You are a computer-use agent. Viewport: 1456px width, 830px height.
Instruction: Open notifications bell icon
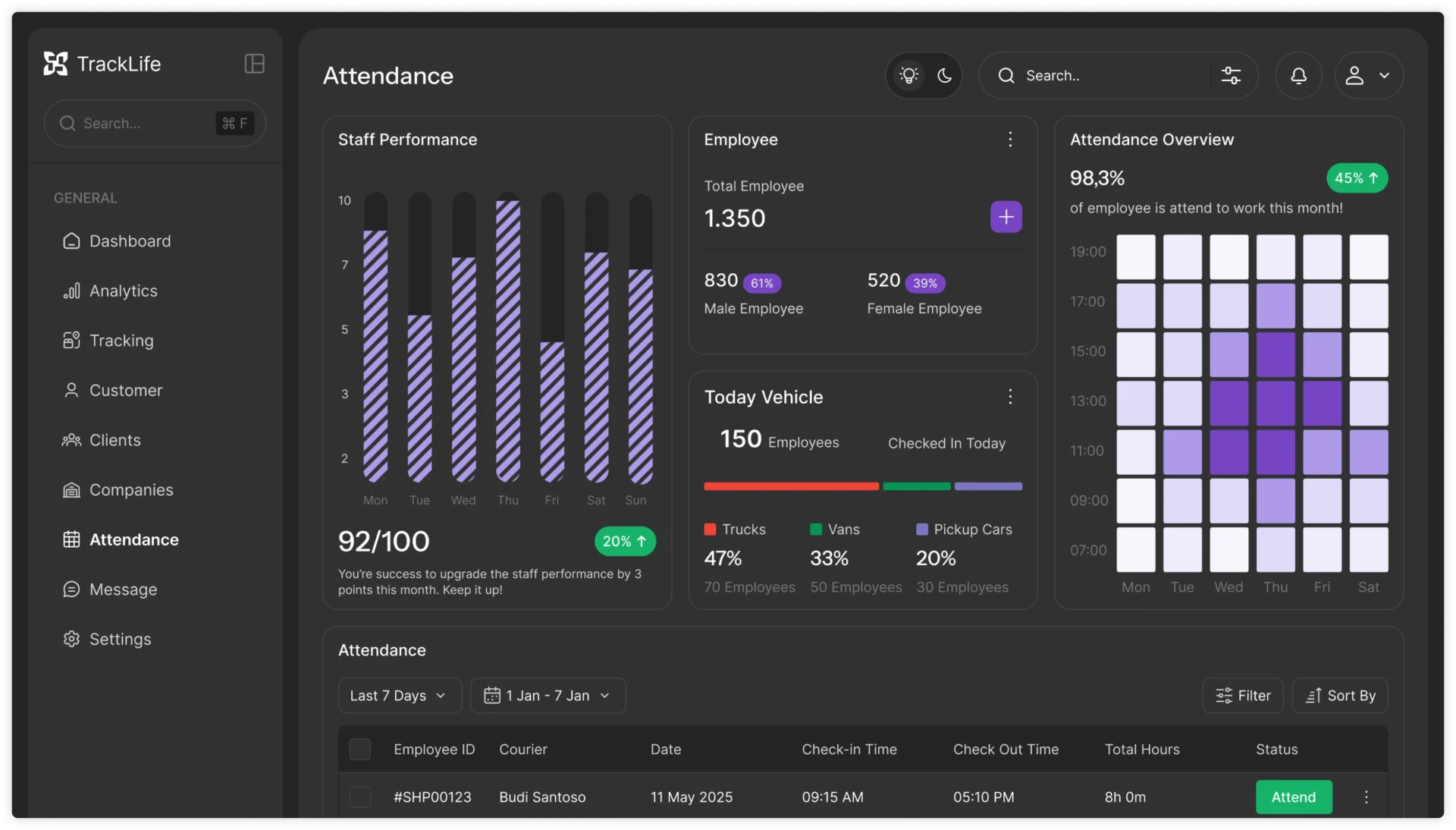coord(1298,75)
